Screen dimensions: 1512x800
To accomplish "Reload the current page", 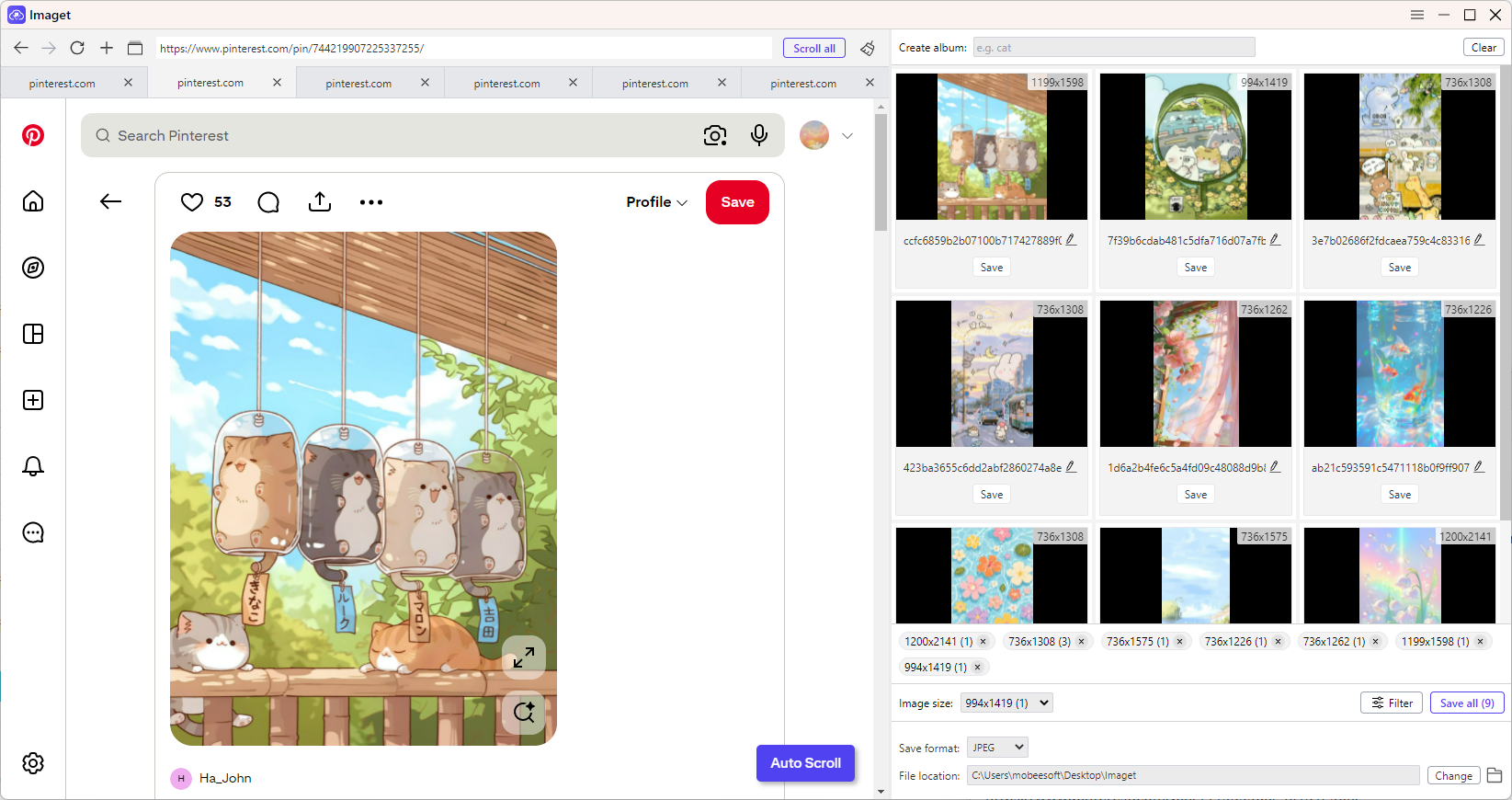I will click(77, 48).
